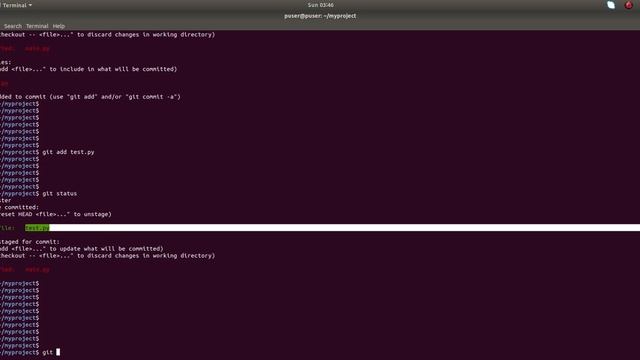Click the 'to include in what will be committed' line
640x360 pixels.
[x=89, y=69]
